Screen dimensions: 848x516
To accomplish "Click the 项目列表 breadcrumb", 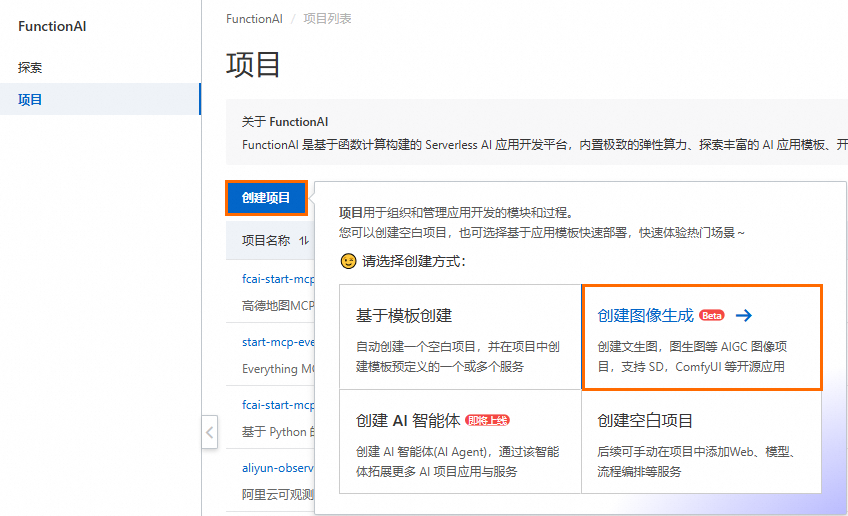I will [x=327, y=19].
